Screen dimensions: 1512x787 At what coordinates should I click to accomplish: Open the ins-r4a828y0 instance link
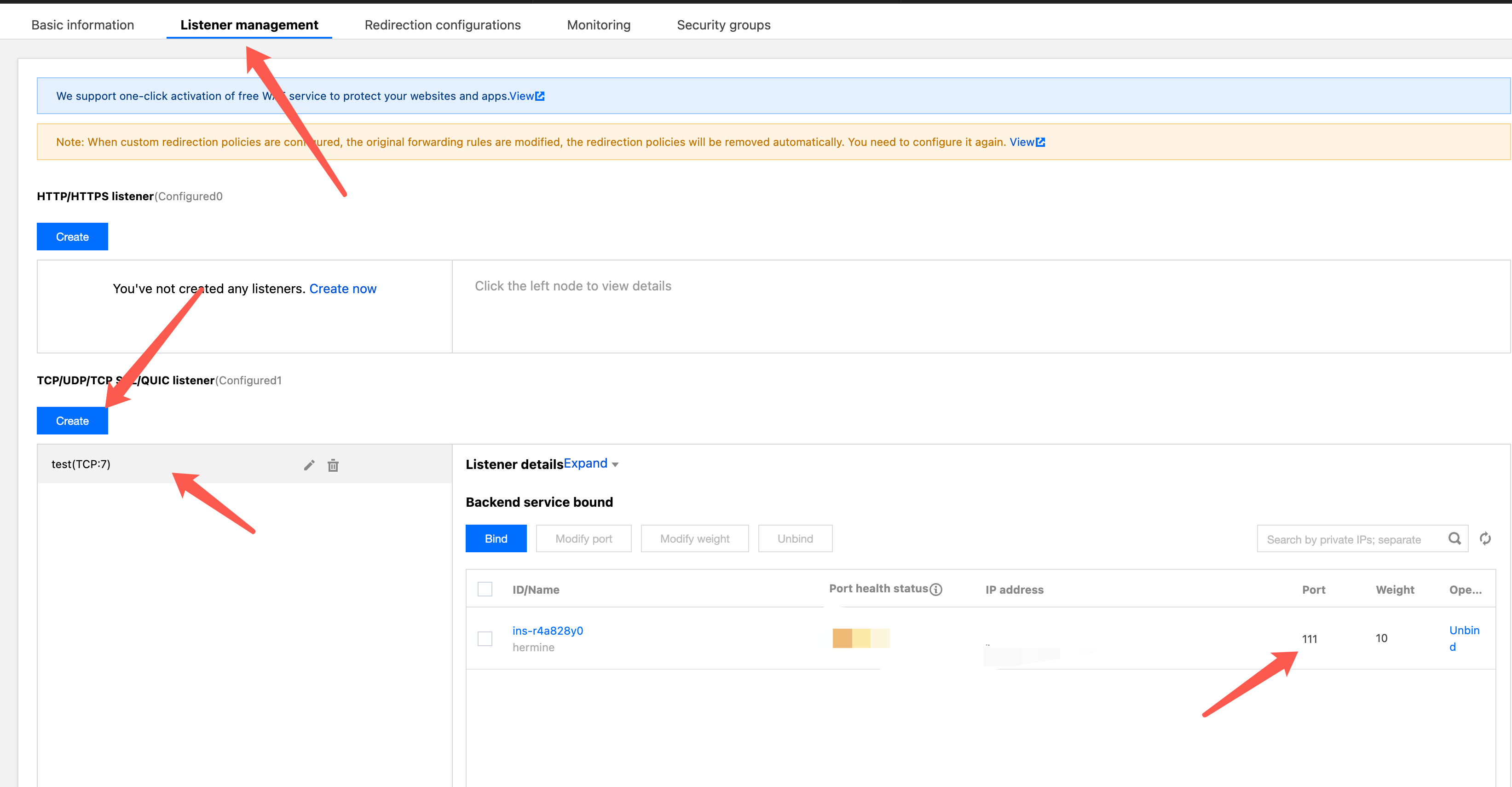pos(548,631)
